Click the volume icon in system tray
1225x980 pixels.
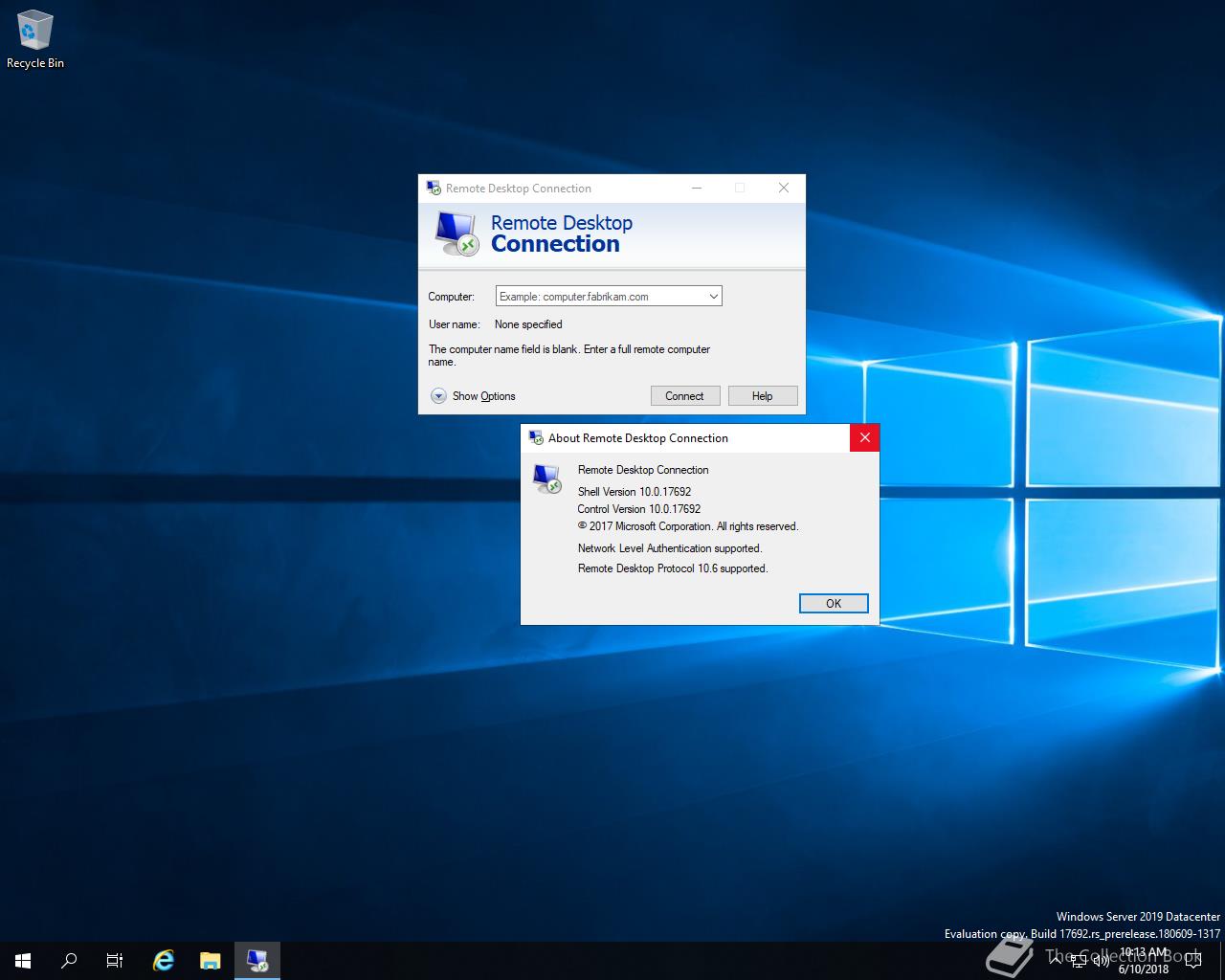pyautogui.click(x=1101, y=960)
